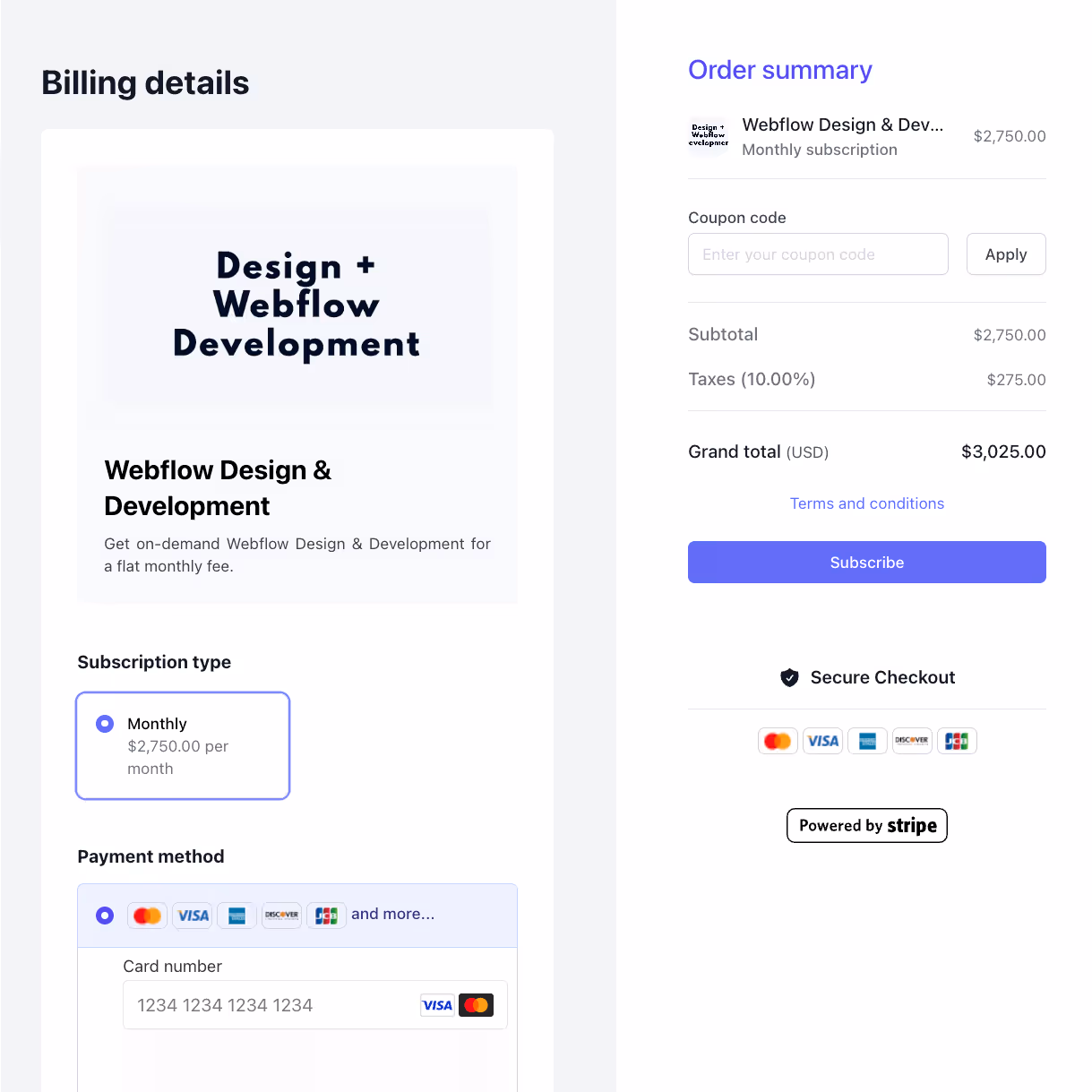Click the Billing details heading

coord(145,82)
